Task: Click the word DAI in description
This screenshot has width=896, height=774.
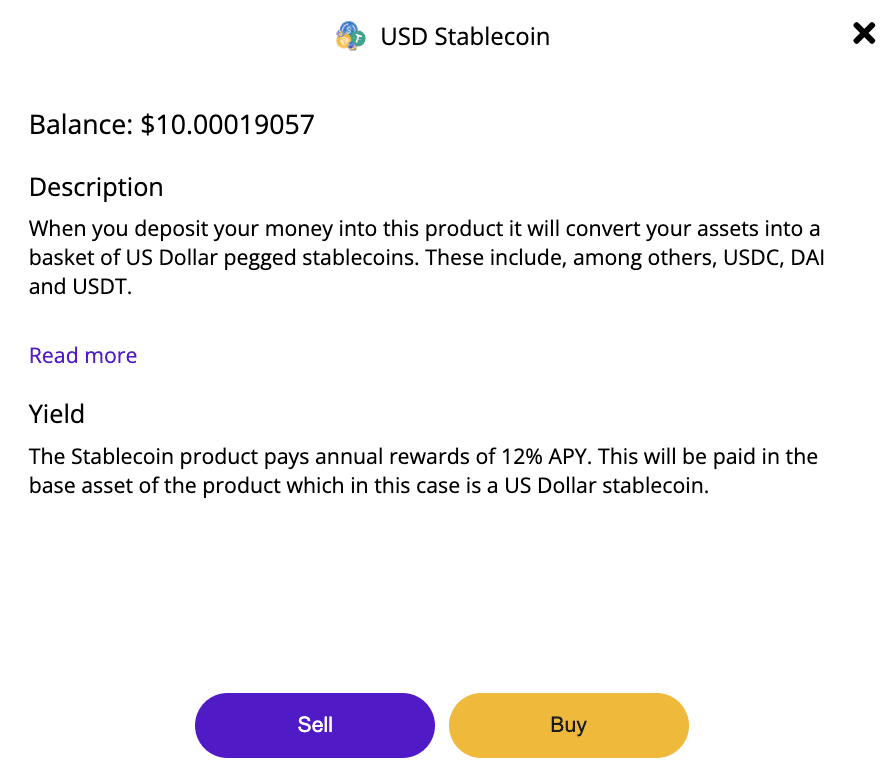Action: click(x=807, y=258)
